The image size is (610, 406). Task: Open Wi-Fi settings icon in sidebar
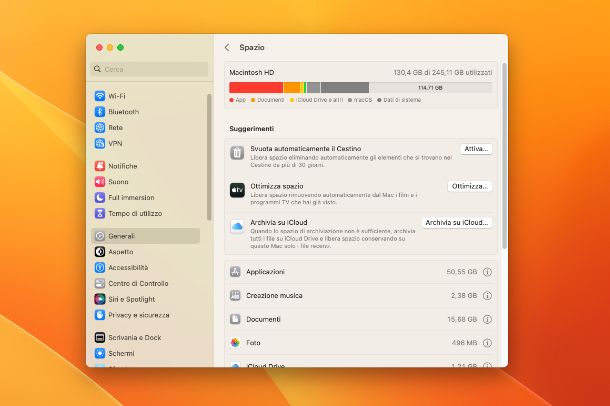100,96
